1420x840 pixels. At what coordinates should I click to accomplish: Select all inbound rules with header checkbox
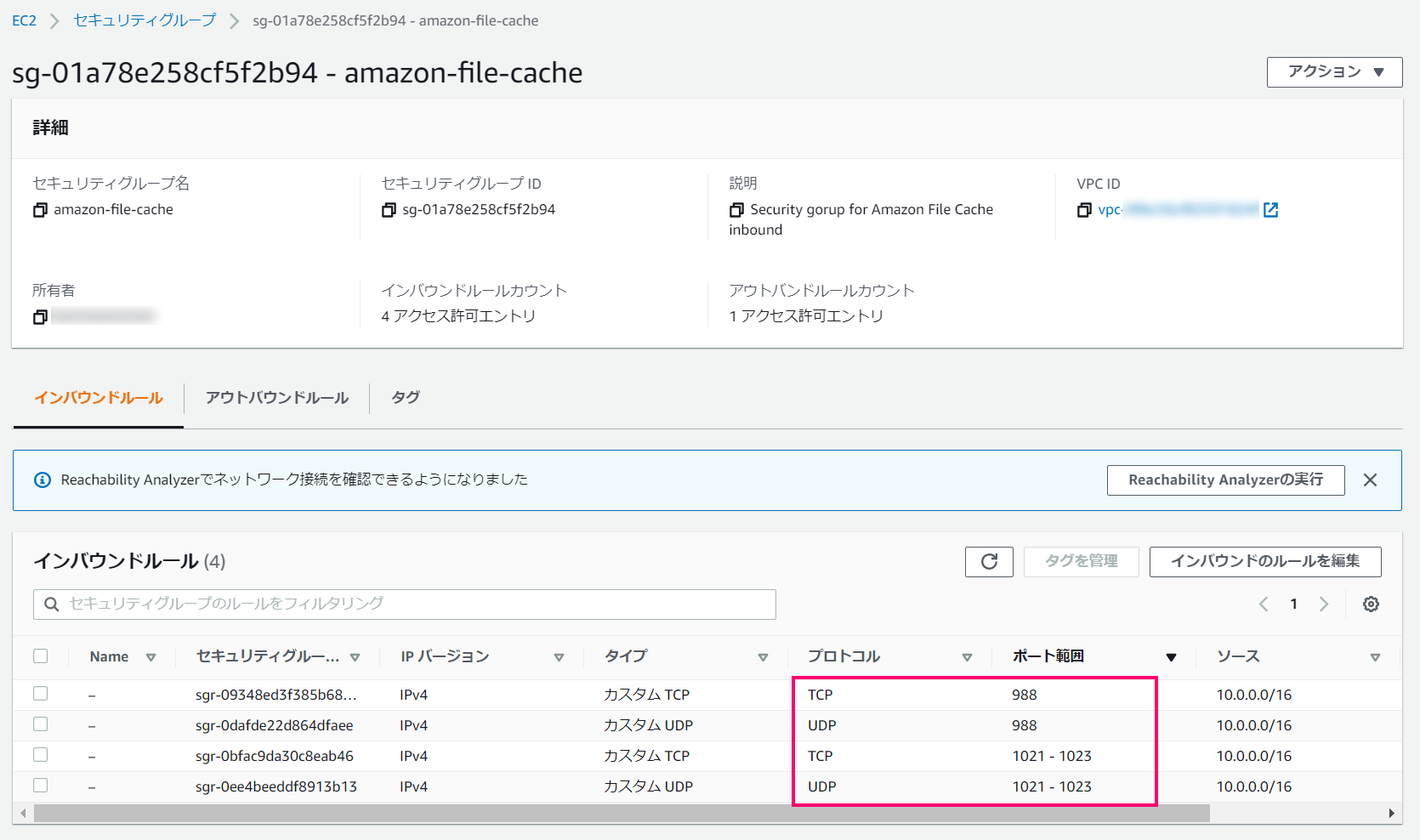[x=41, y=656]
